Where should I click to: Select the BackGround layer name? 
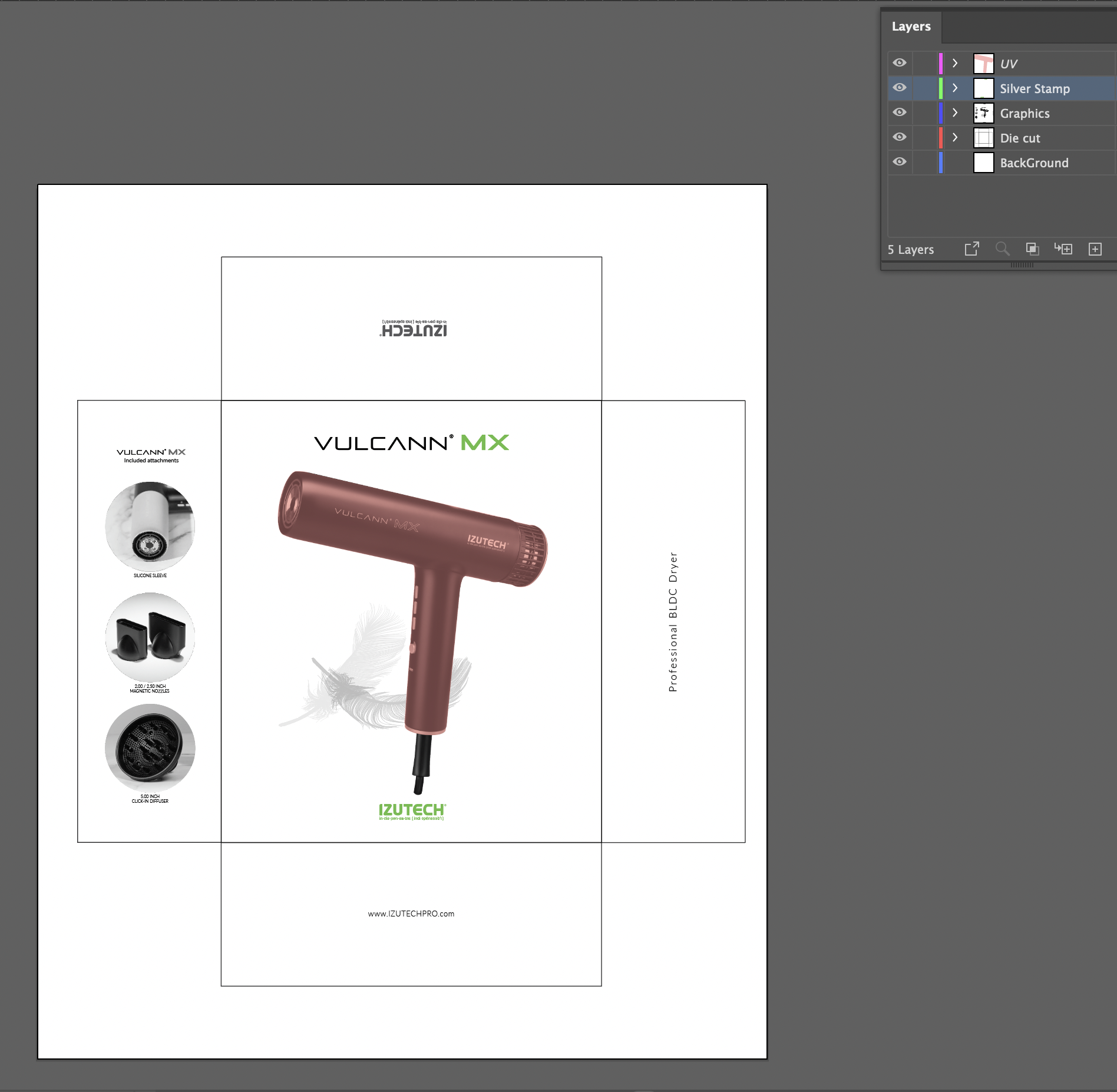pos(1034,163)
